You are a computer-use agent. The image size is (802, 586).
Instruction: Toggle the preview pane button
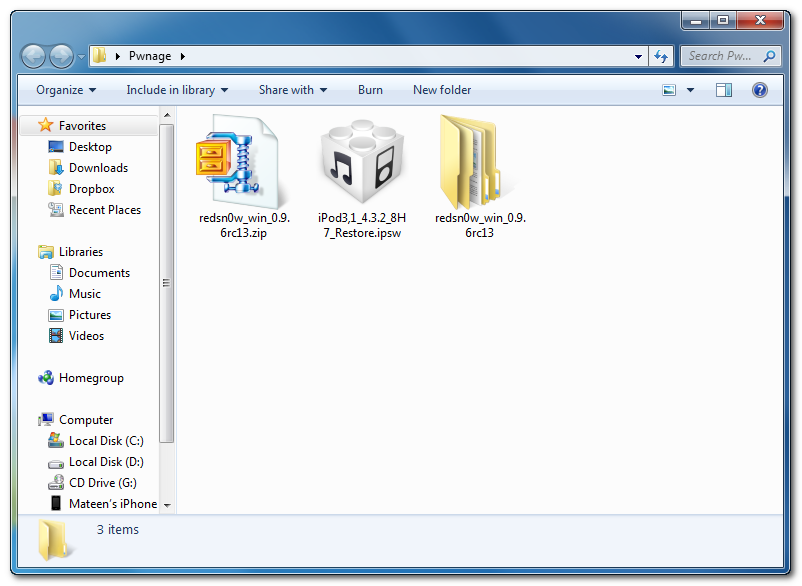724,90
